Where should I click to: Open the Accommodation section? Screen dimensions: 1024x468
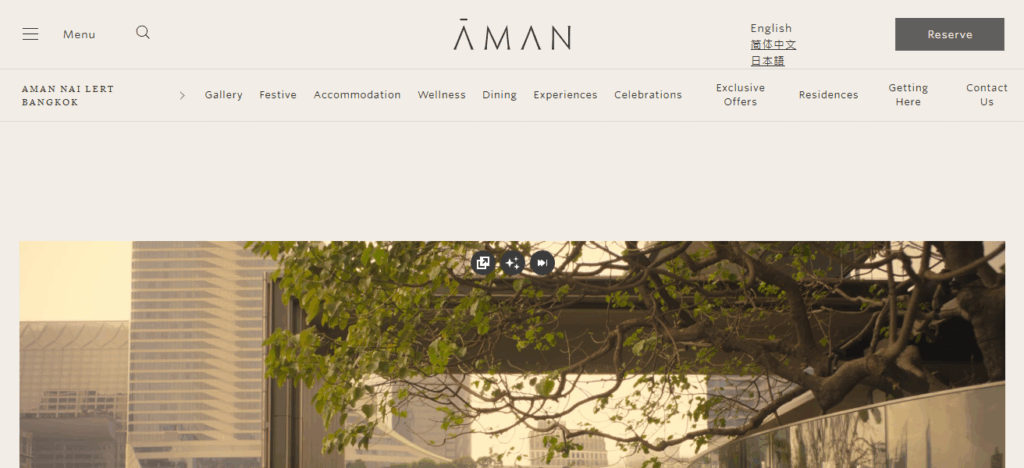(x=357, y=95)
